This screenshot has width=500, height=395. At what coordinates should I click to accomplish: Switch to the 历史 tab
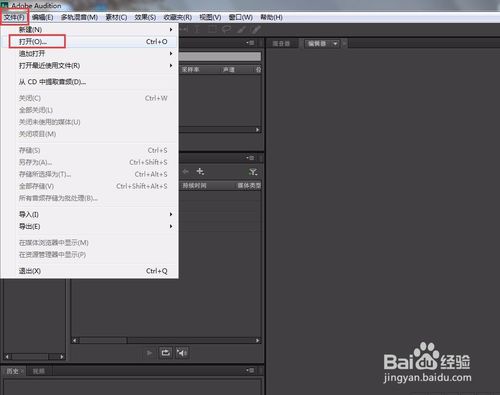[x=12, y=371]
